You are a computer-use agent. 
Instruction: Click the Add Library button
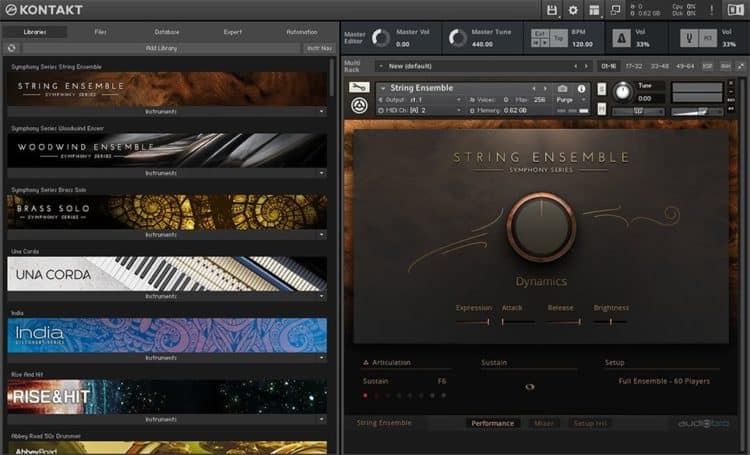[162, 48]
